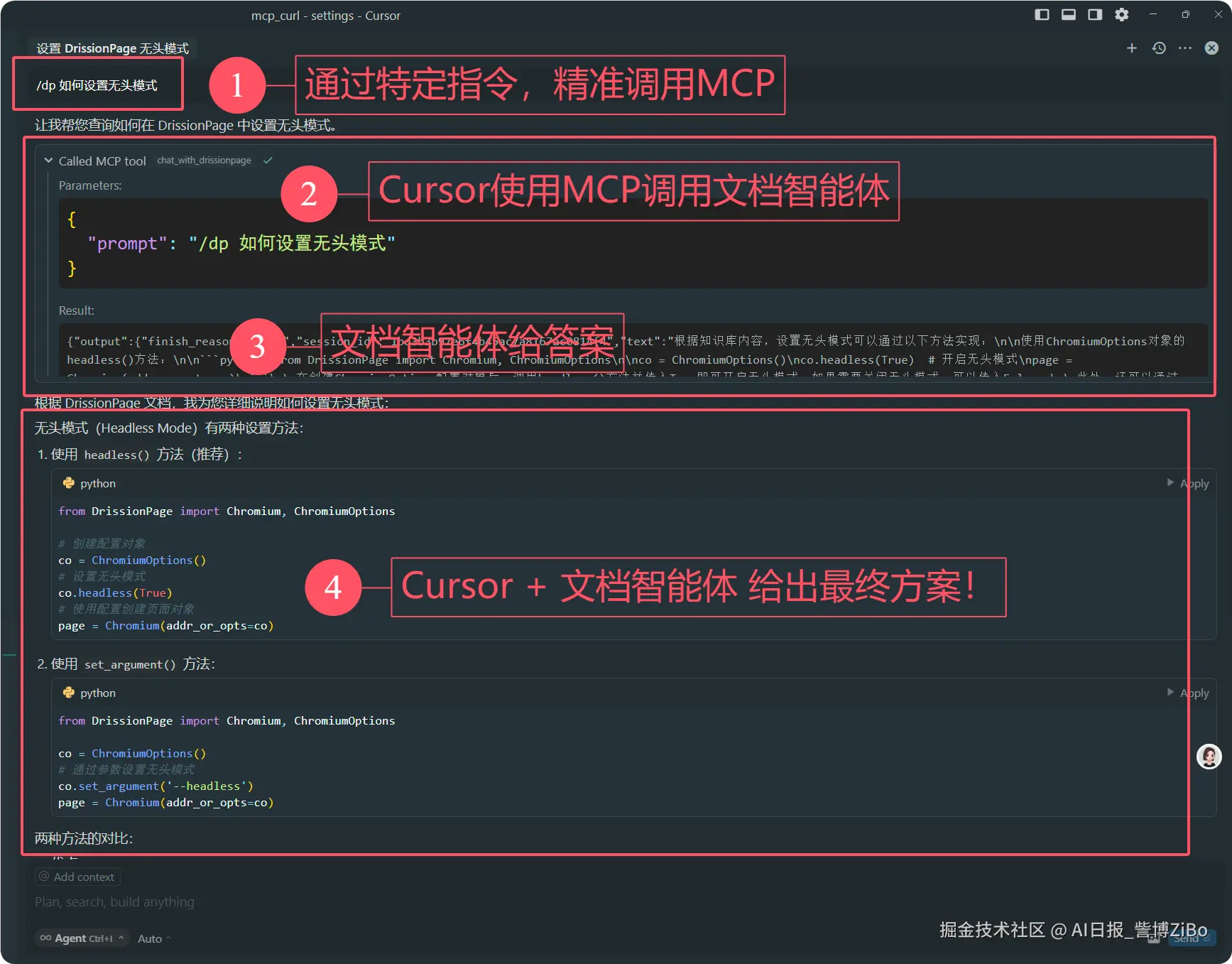Click the @ icon inside Add context
Viewport: 1232px width, 964px height.
(x=44, y=877)
